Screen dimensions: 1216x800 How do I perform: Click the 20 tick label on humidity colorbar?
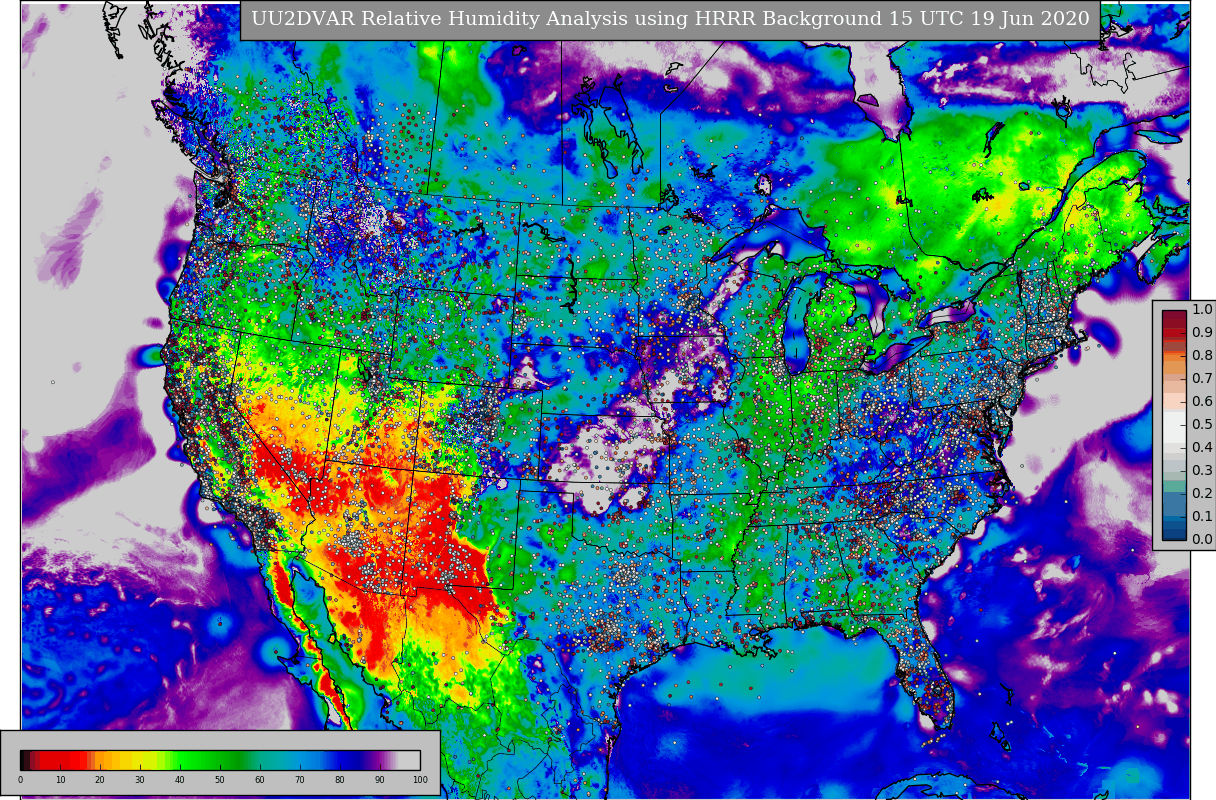(100, 780)
